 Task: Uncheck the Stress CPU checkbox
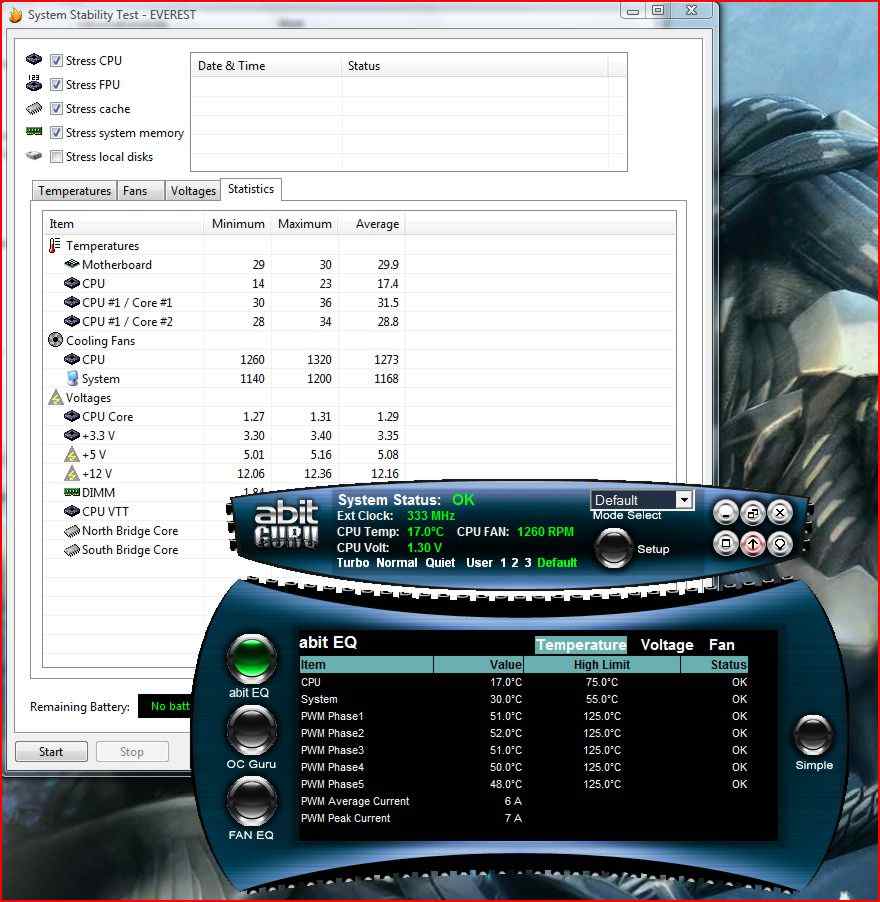click(56, 60)
